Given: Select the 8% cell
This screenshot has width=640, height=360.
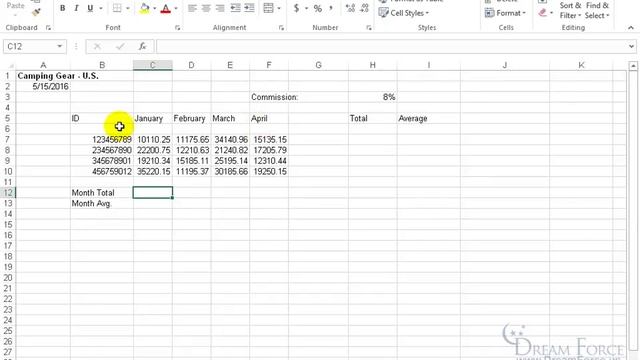Looking at the screenshot, I should point(373,97).
